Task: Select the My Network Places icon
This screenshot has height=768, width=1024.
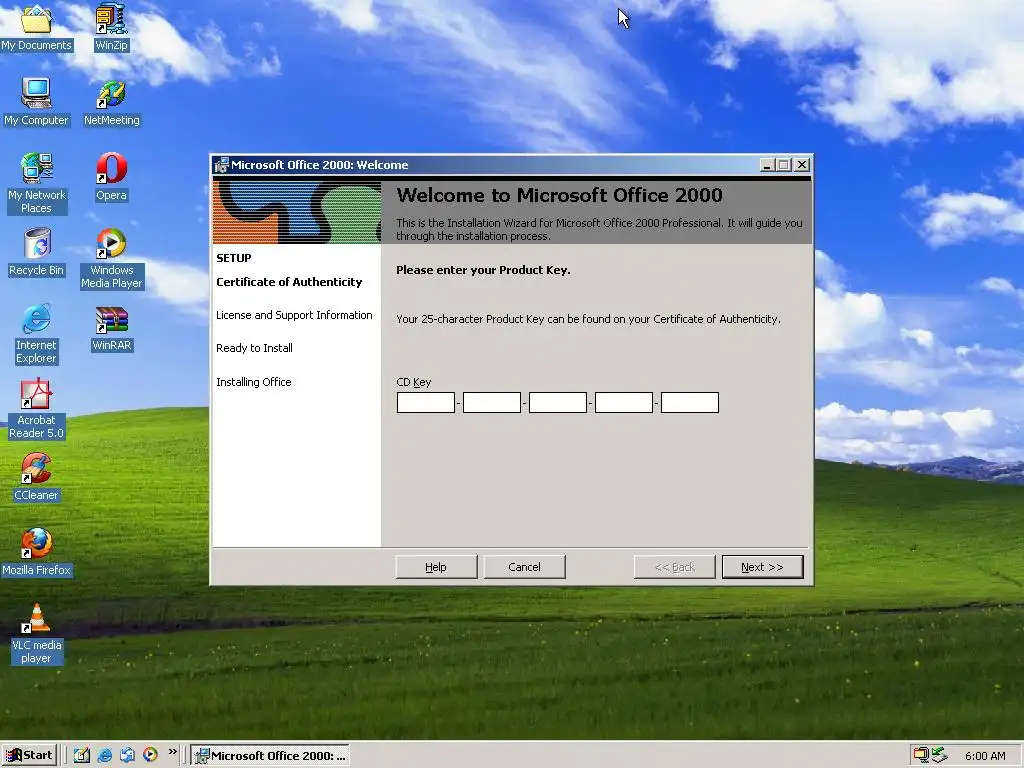Action: pos(36,184)
